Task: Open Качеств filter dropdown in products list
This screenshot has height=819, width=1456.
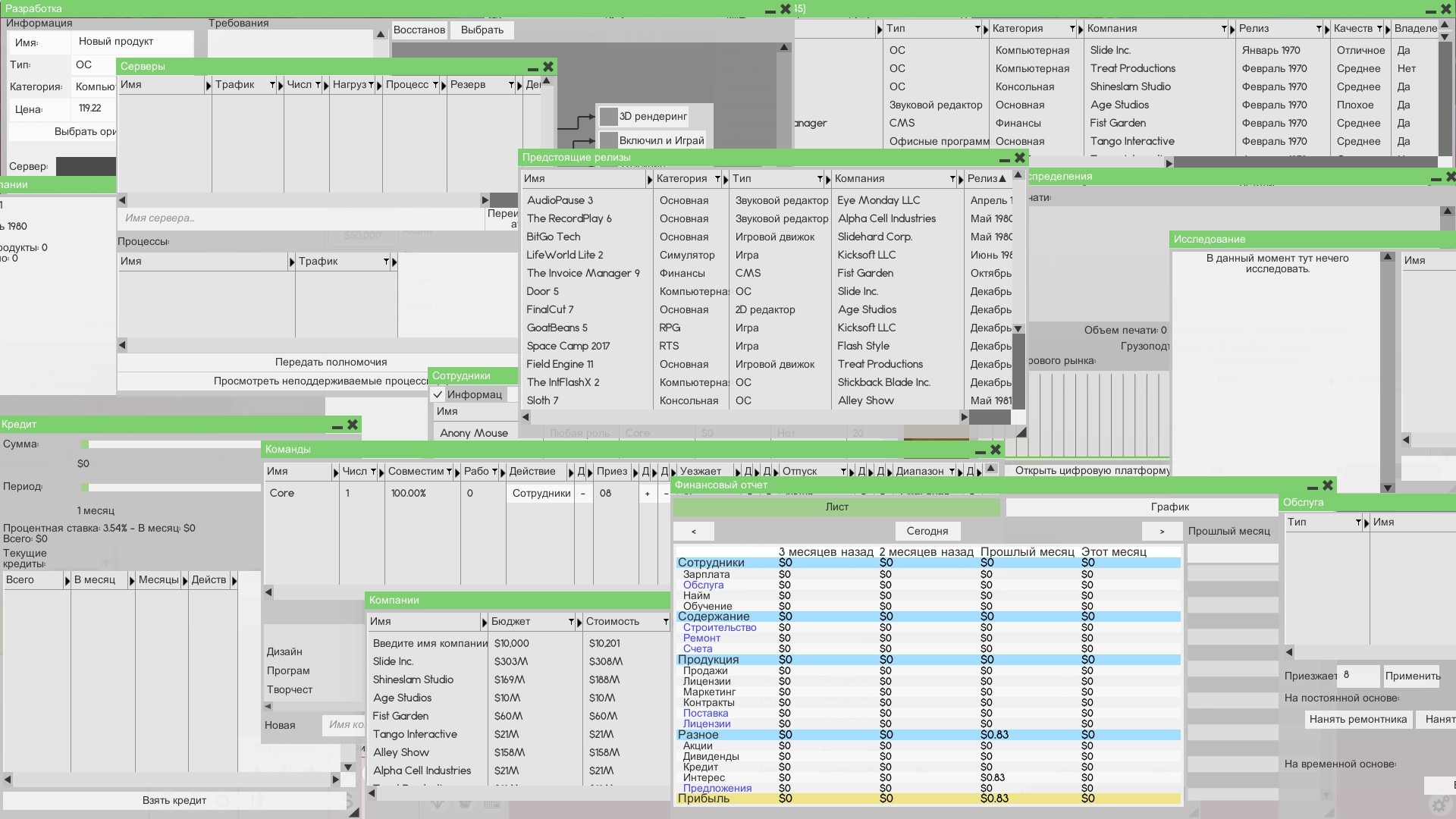Action: coord(1380,29)
